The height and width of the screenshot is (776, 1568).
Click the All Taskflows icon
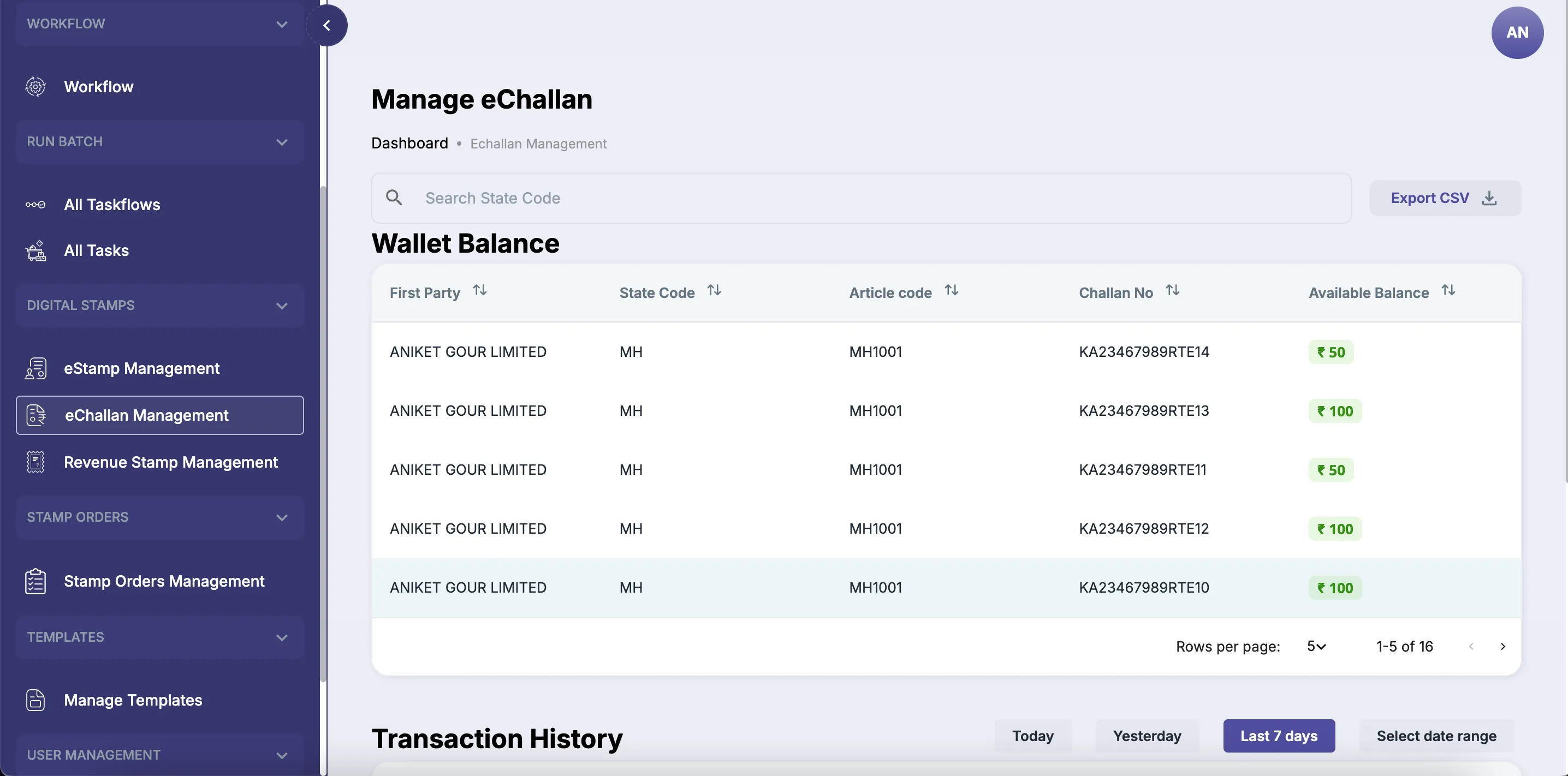pyautogui.click(x=35, y=205)
